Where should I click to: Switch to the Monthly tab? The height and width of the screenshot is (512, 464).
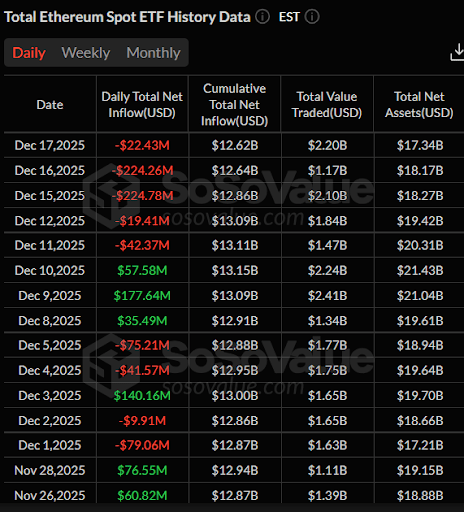click(x=153, y=53)
